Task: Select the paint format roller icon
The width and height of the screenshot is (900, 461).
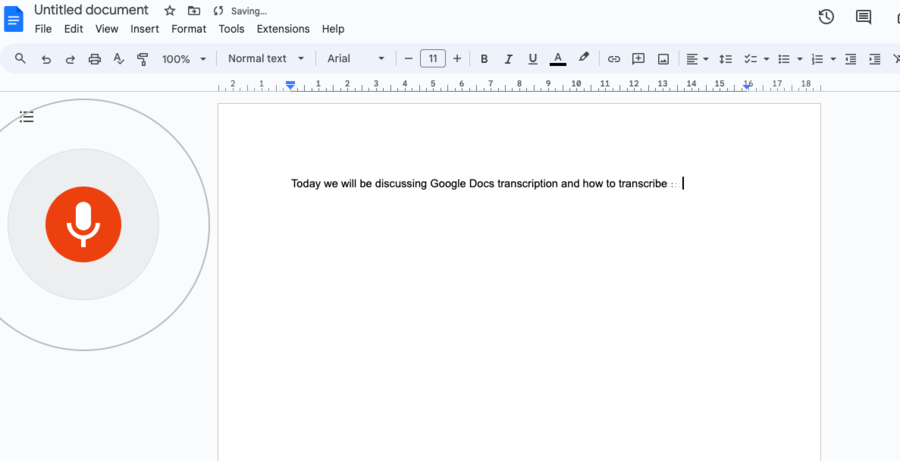Action: 142,59
